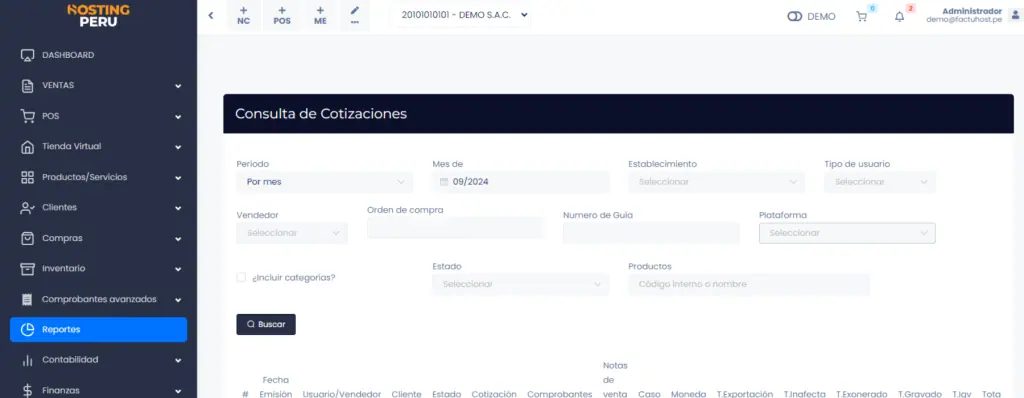Click the Tienda Virtual house icon
Image resolution: width=1024 pixels, height=398 pixels.
(27, 147)
